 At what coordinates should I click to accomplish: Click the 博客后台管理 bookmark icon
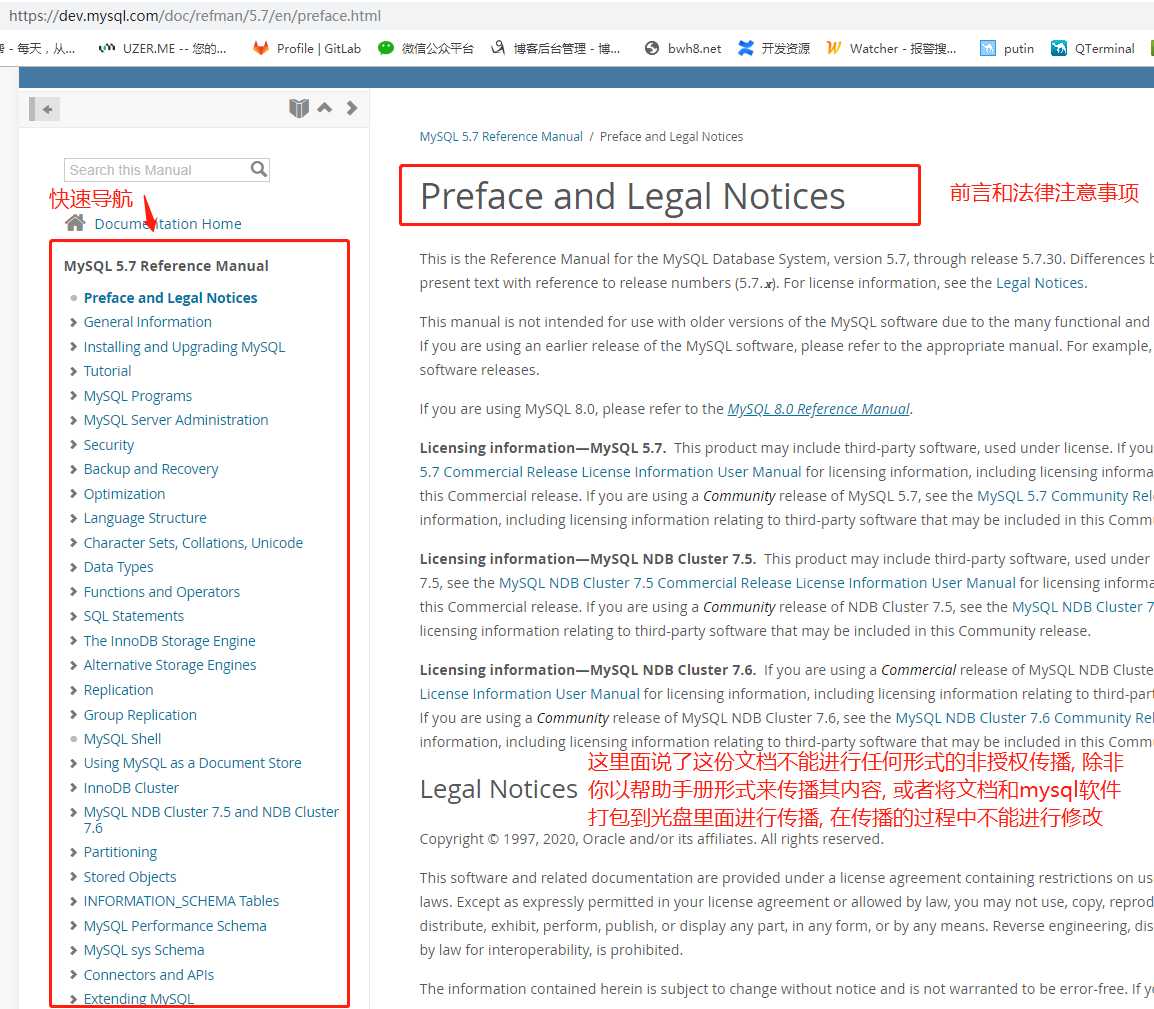498,48
